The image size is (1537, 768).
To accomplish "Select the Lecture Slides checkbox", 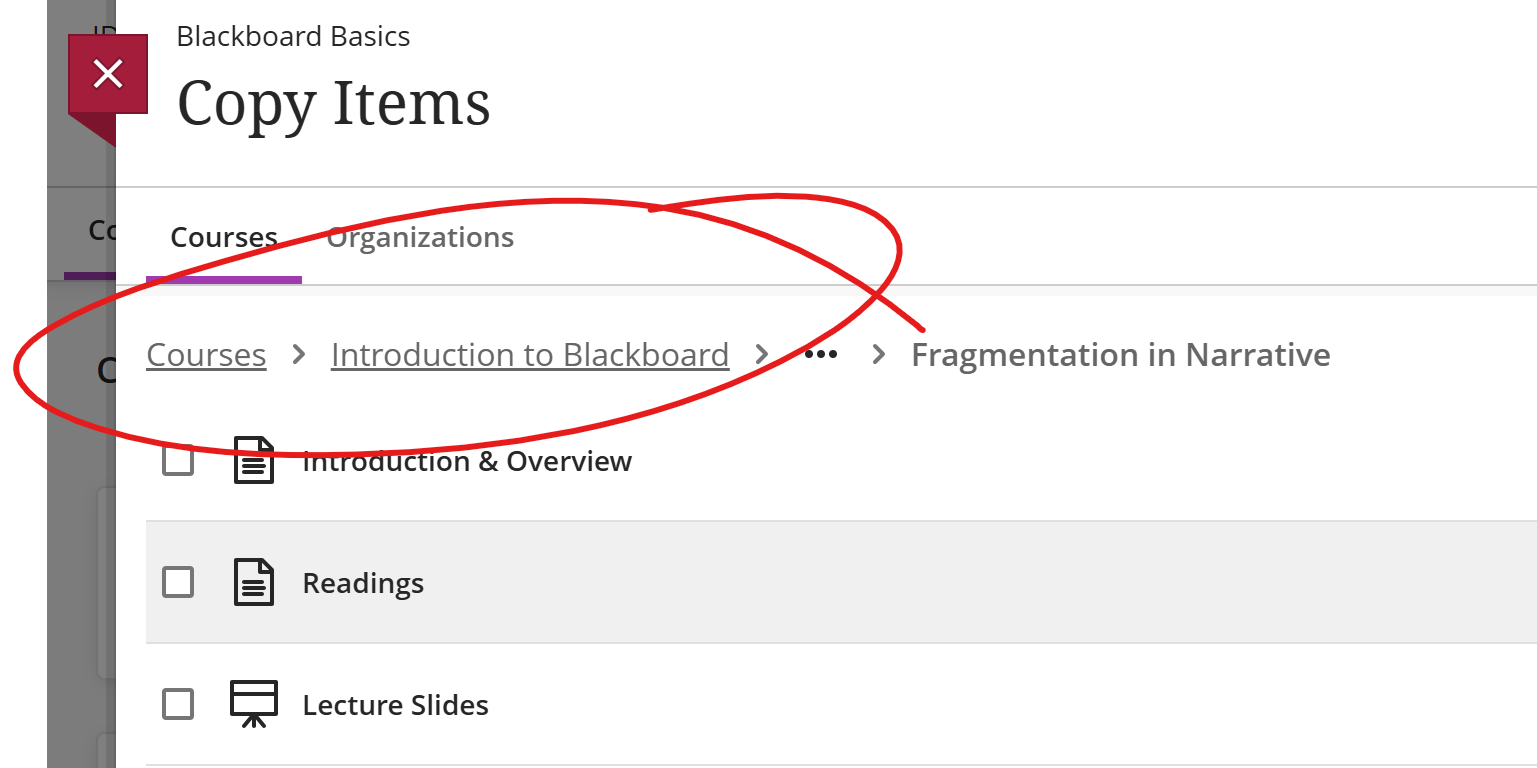I will [178, 704].
